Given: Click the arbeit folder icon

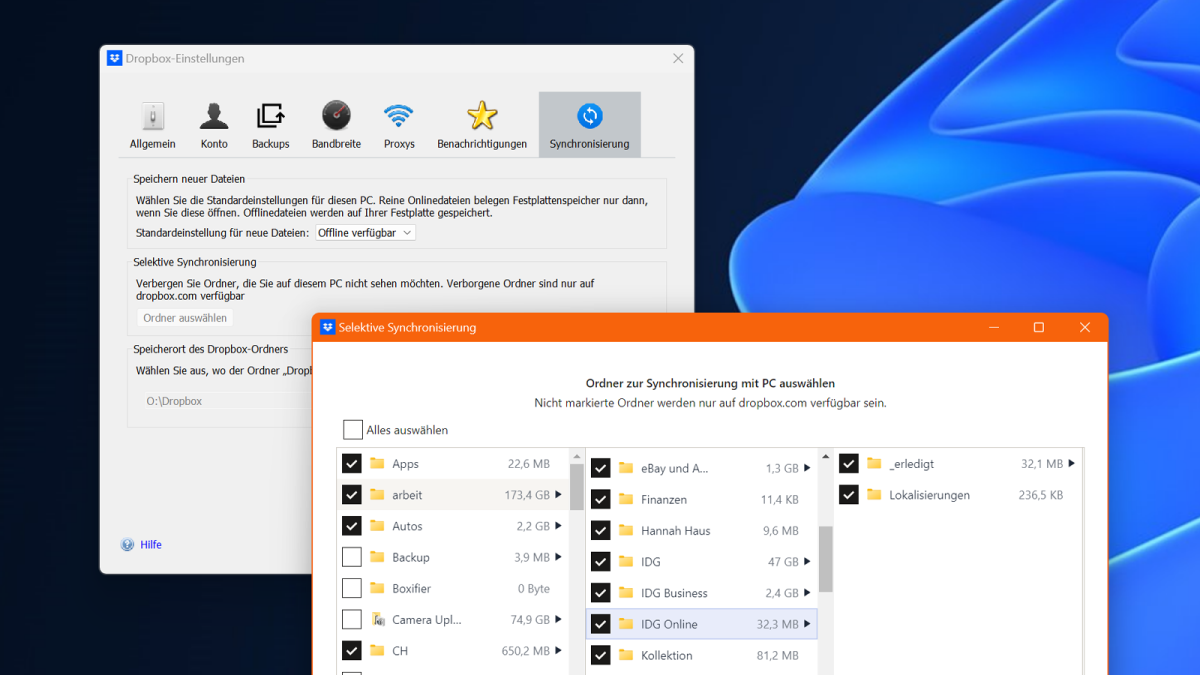Looking at the screenshot, I should [x=377, y=494].
